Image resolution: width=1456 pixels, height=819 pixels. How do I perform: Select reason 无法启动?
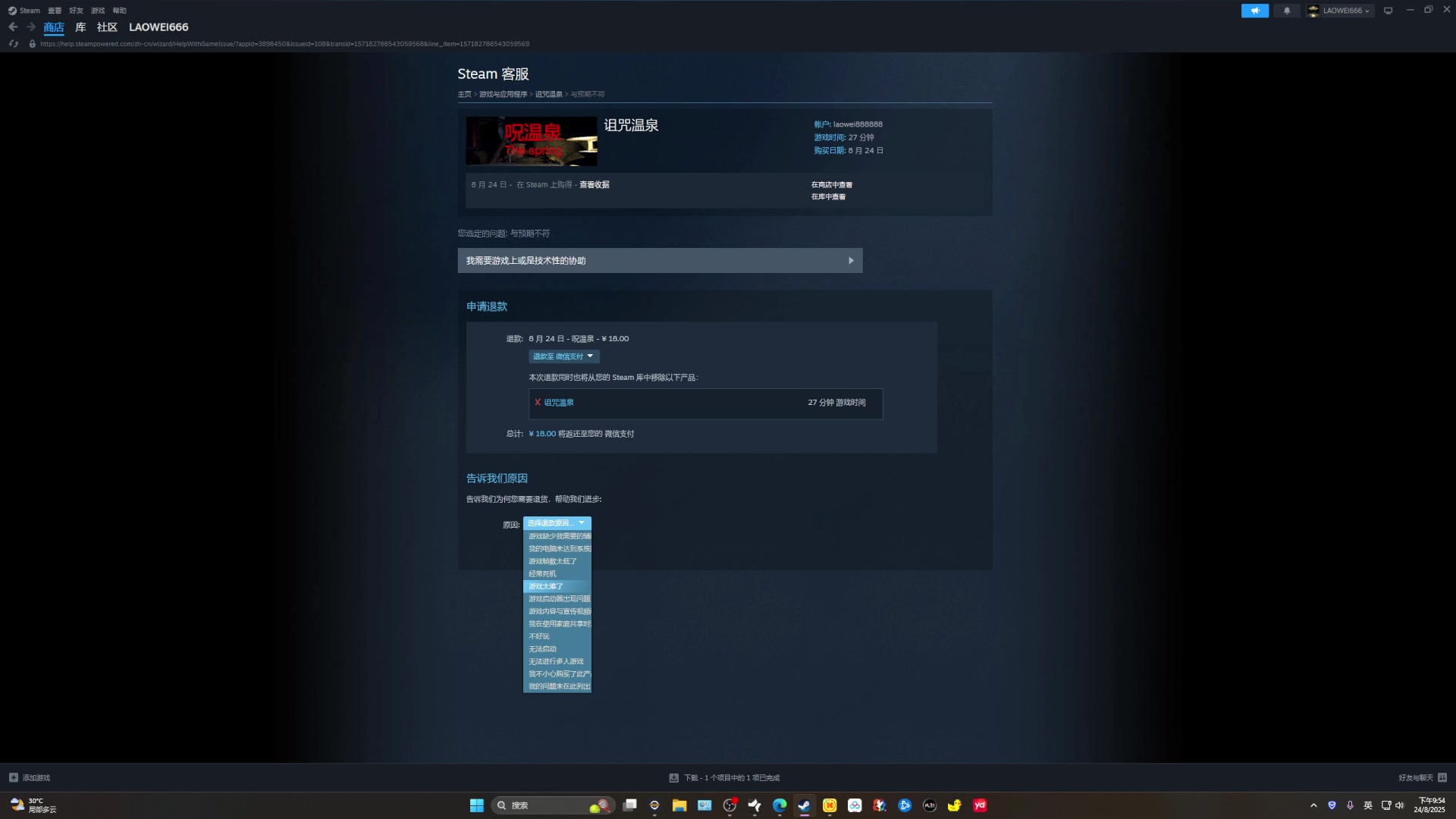tap(557, 649)
